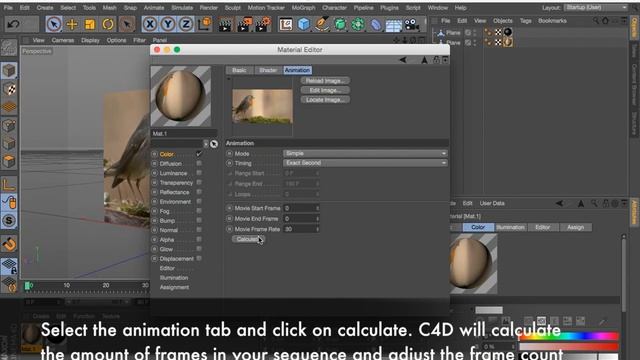Add a camera object icon

pos(412,24)
